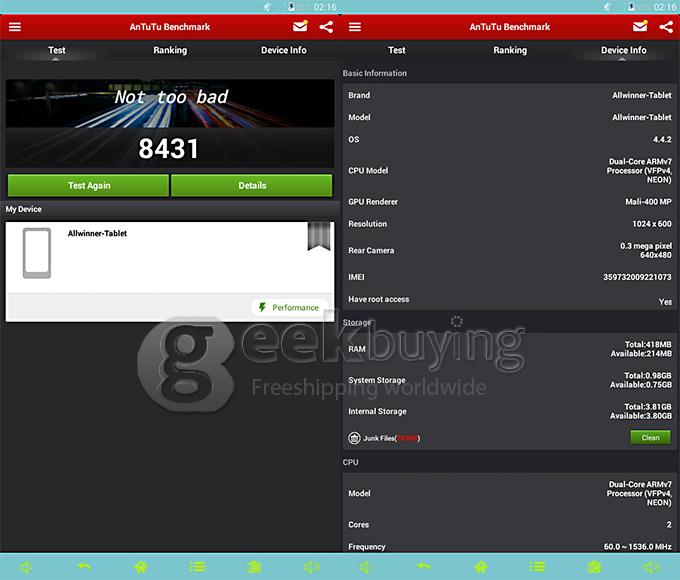The image size is (680, 580).
Task: Tap back arrow in right navigation bar
Action: coord(424,566)
